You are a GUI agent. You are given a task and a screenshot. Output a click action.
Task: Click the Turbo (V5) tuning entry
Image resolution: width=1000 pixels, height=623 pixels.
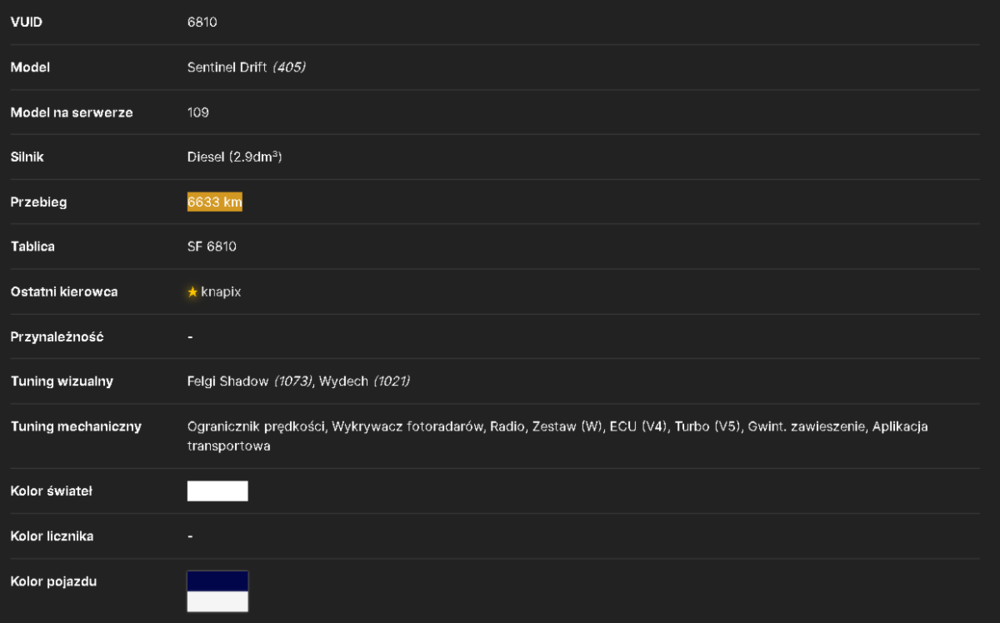[707, 427]
